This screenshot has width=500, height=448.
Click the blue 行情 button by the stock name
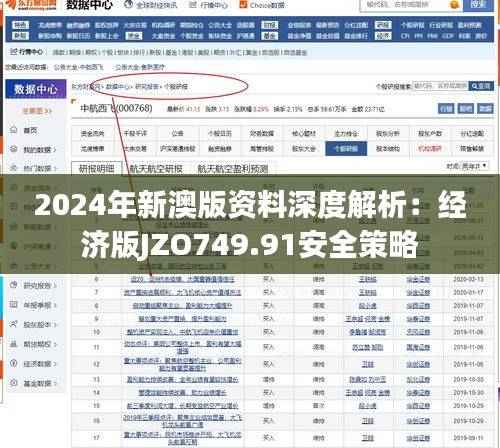446,109
